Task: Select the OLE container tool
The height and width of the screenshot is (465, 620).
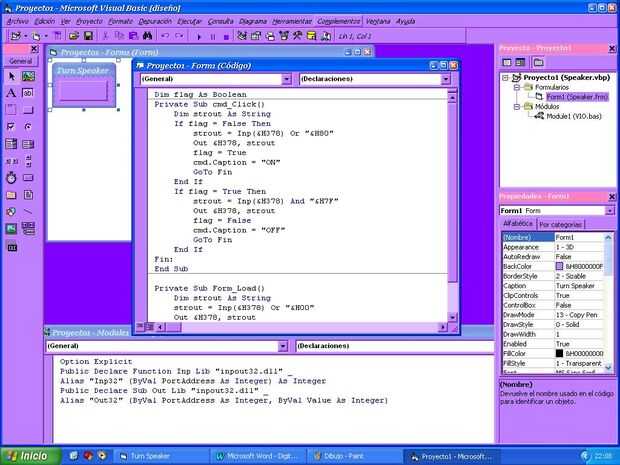Action: click(11, 247)
